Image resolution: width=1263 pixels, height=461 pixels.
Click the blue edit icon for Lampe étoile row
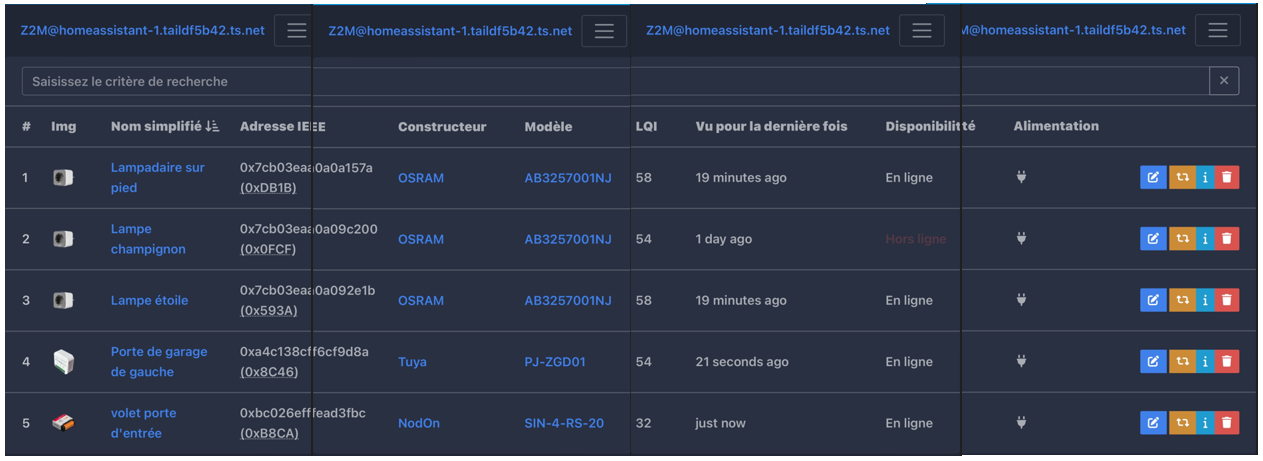click(x=1152, y=300)
